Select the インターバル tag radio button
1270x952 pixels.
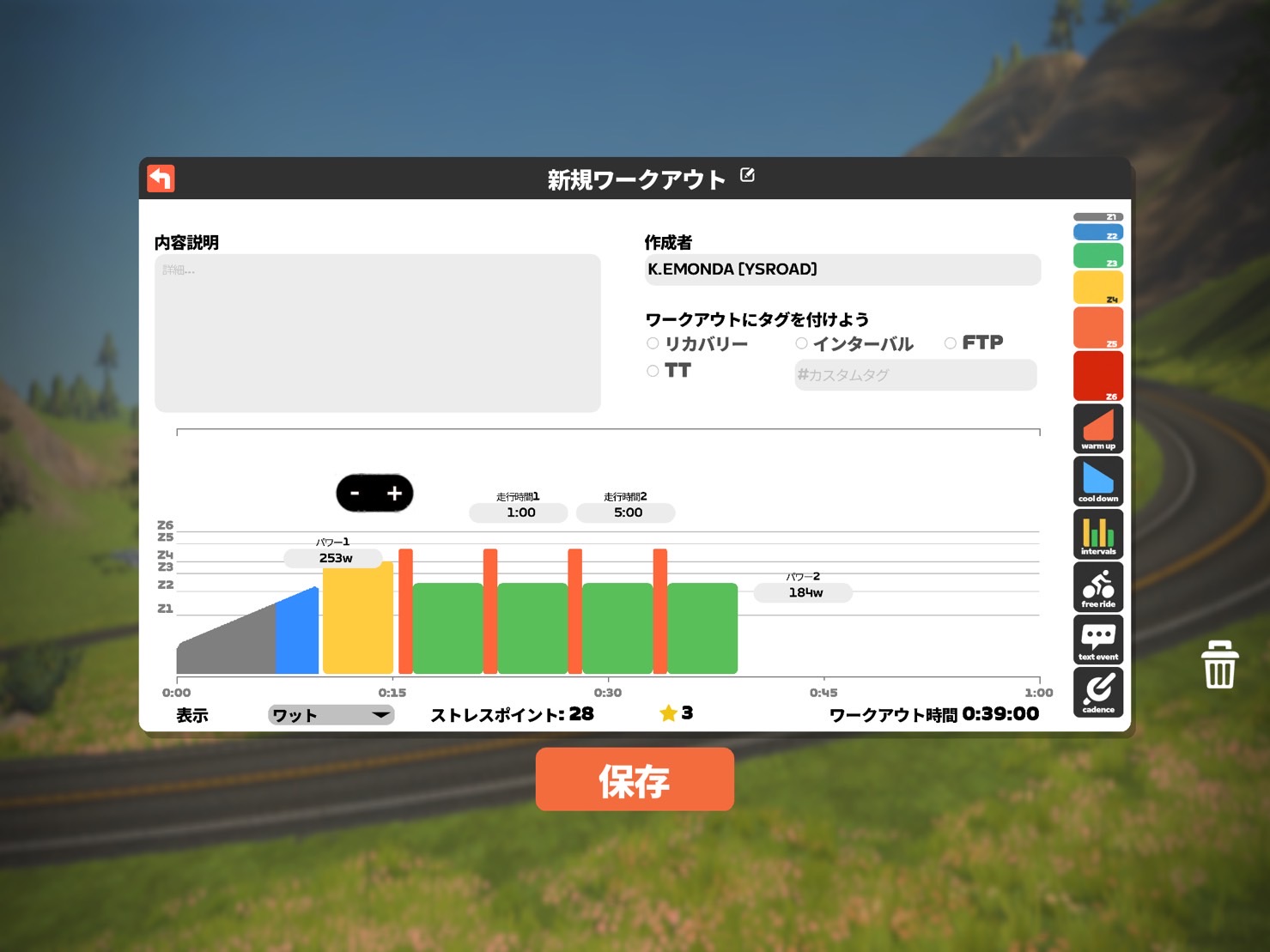point(801,343)
